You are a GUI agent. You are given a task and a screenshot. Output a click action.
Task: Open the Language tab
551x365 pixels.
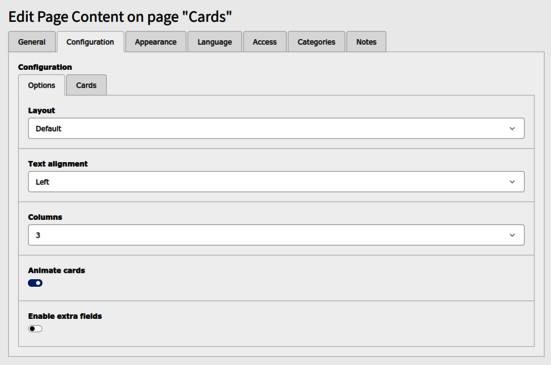coord(215,42)
